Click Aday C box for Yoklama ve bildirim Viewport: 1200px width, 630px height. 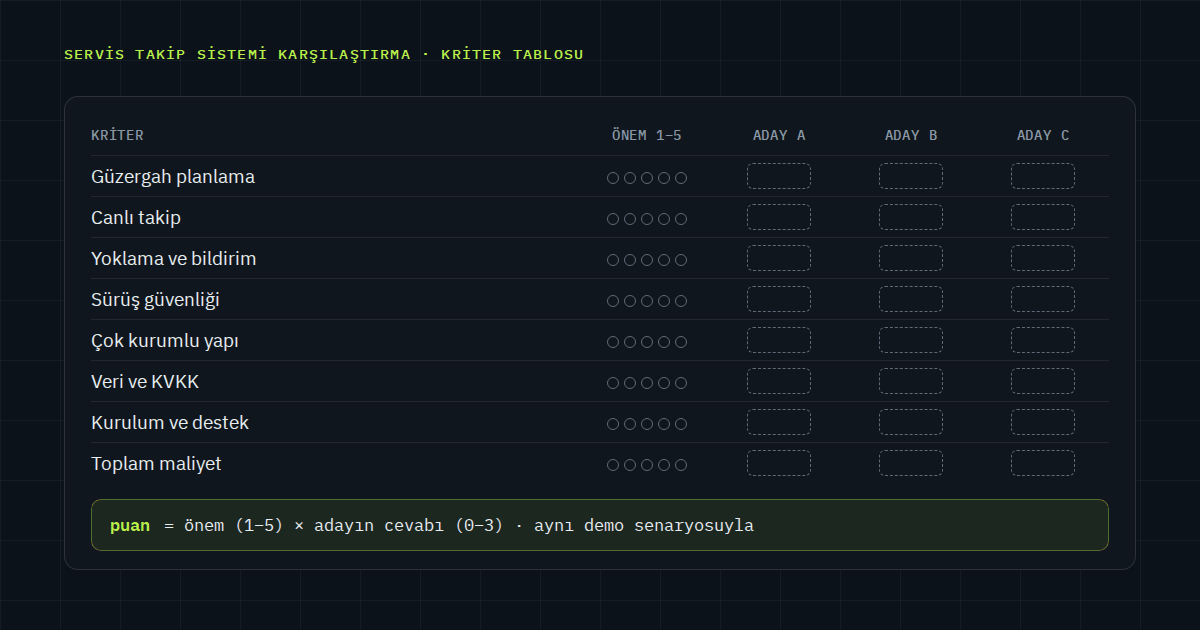(x=1043, y=258)
